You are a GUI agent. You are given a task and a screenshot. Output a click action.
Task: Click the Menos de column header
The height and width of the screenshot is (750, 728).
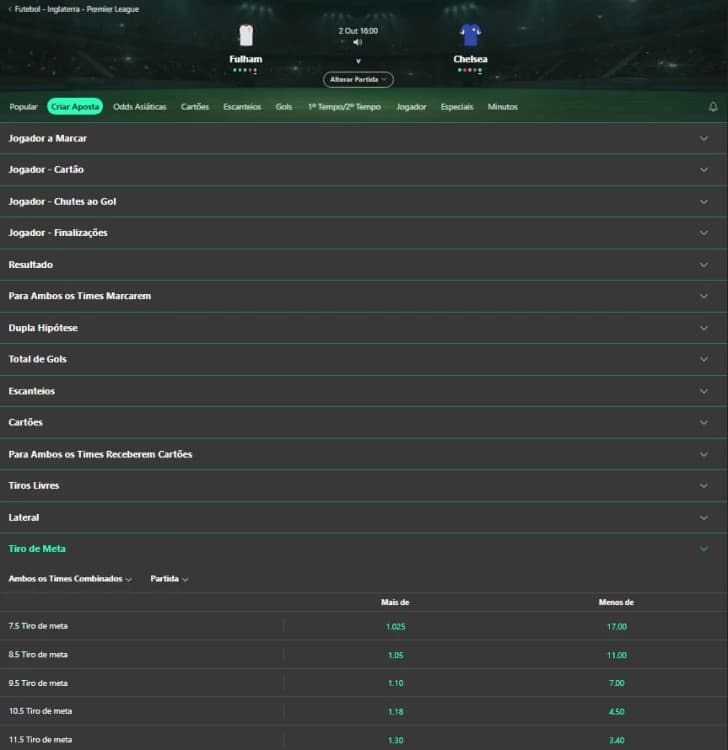tap(616, 602)
